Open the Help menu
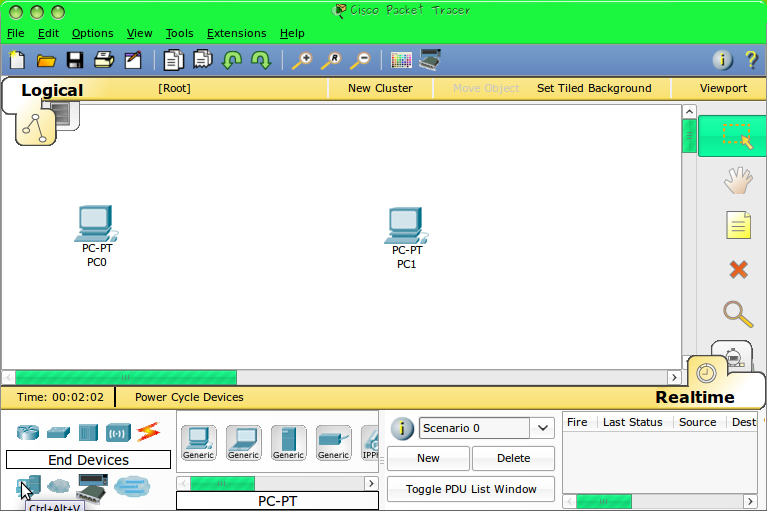 point(292,33)
